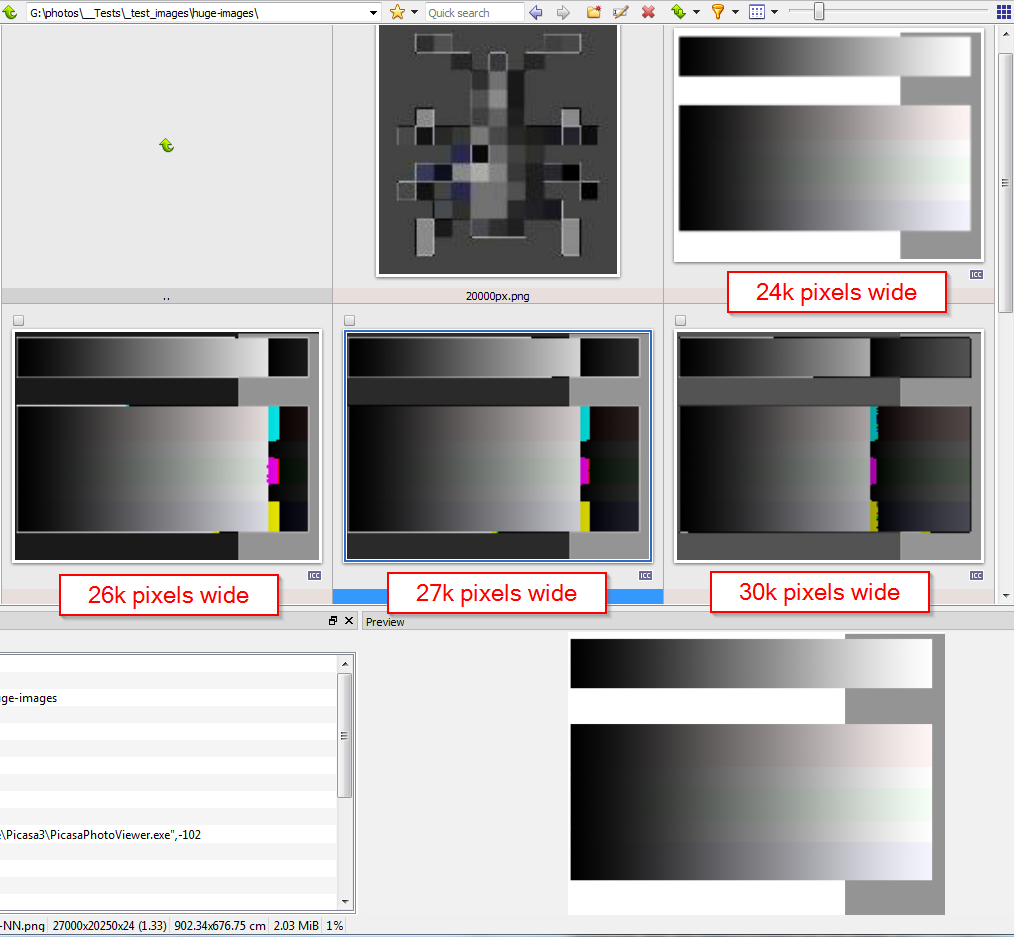
Task: Click the favorites star icon
Action: click(397, 12)
